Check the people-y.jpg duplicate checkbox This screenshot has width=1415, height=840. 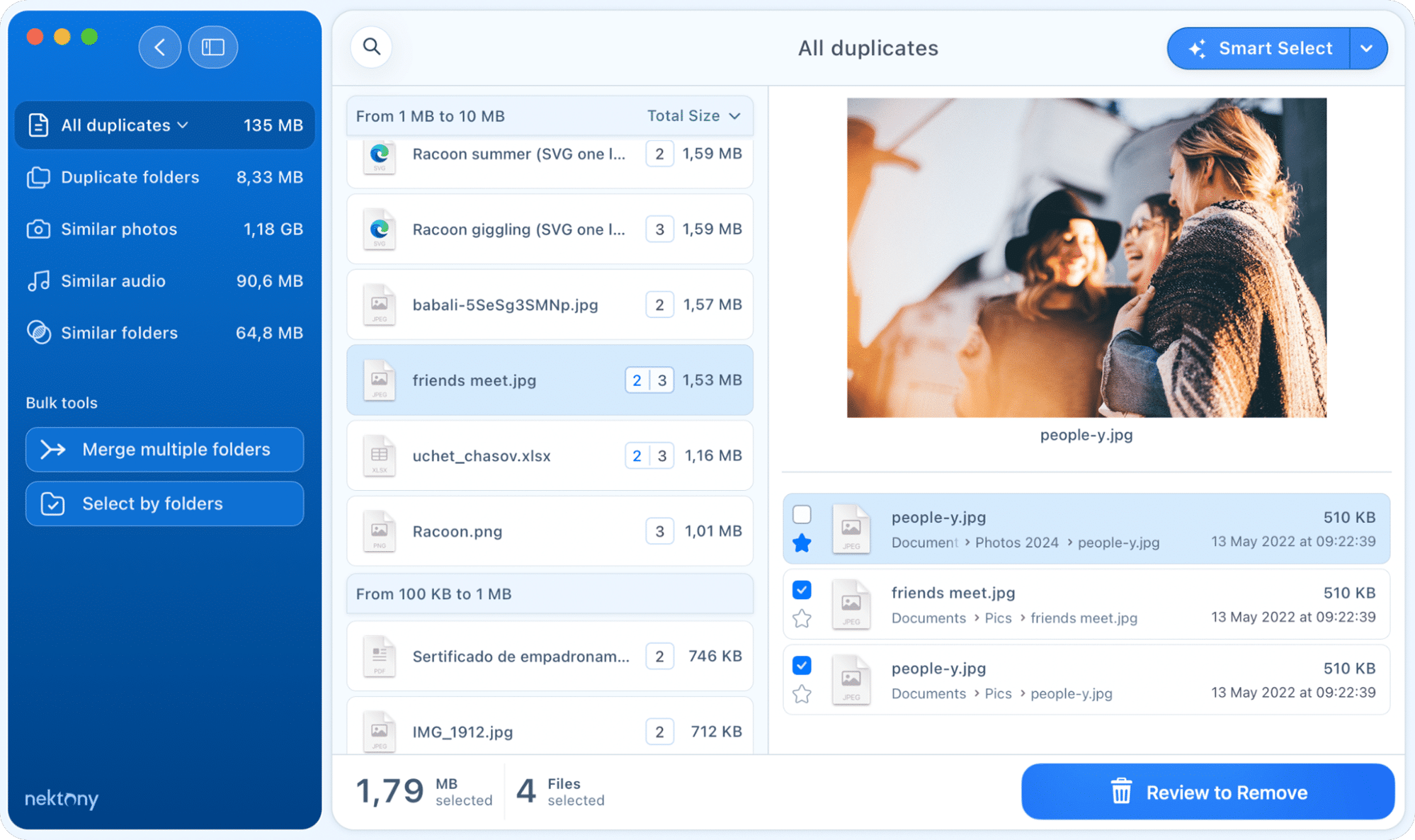coord(802,514)
